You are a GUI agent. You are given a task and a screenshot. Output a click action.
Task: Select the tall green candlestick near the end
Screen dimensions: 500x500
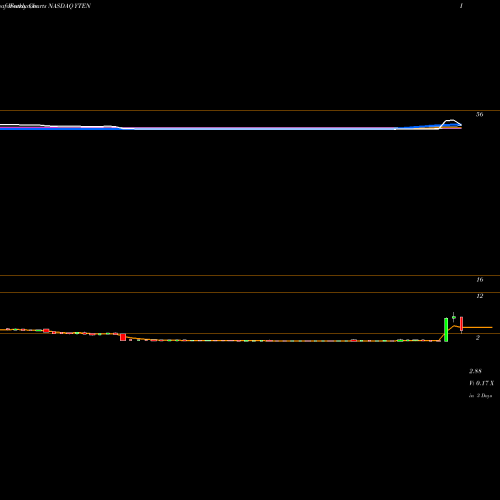[446, 330]
